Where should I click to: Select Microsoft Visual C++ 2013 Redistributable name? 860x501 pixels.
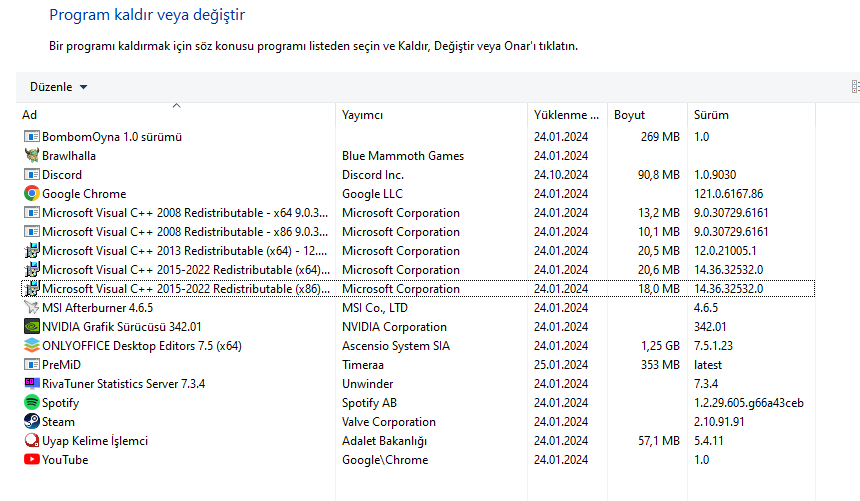[185, 251]
